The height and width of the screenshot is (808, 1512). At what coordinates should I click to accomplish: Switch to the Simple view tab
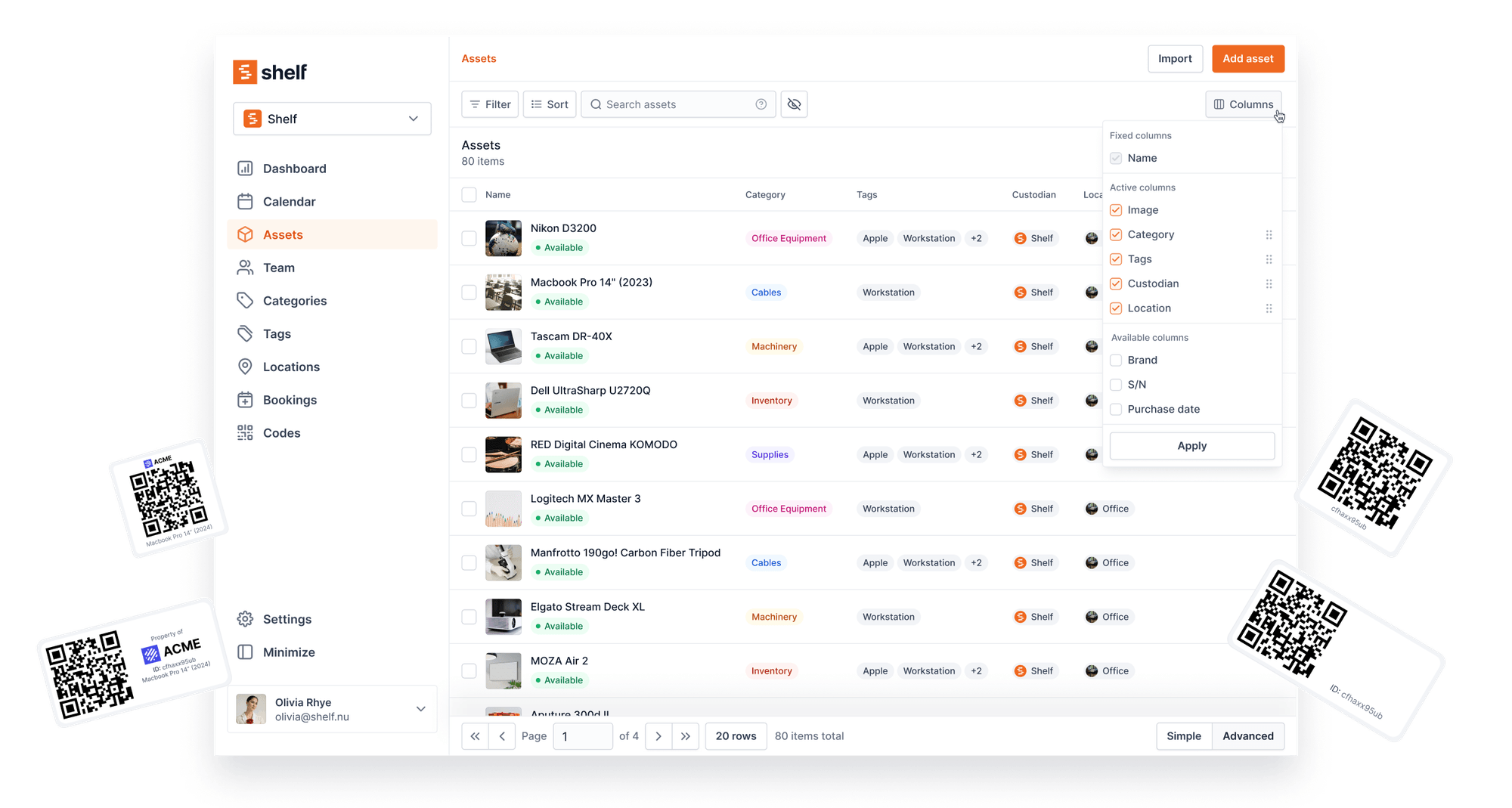1184,736
